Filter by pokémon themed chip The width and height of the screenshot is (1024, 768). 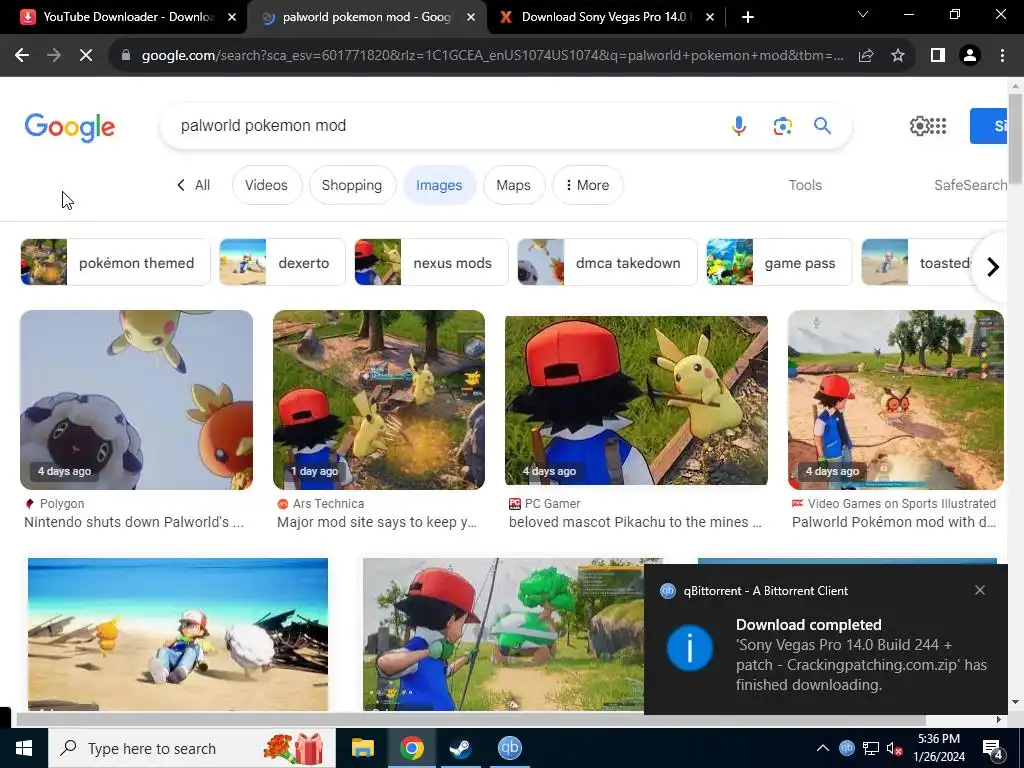click(116, 263)
